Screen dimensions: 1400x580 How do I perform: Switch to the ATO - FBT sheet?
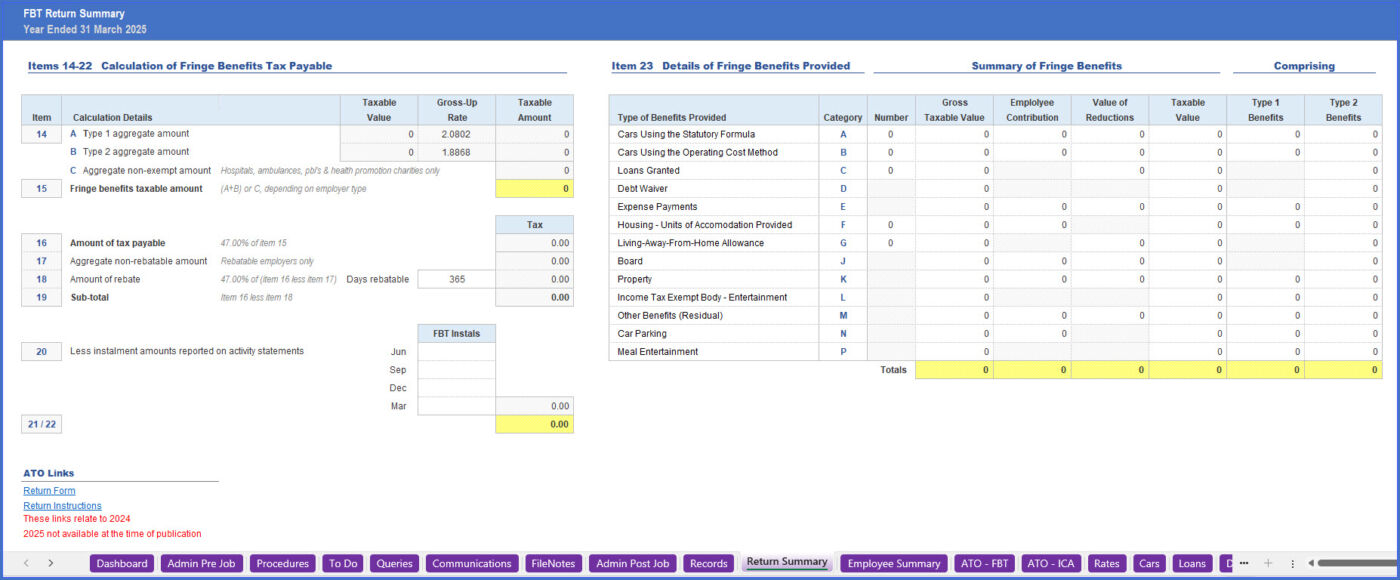983,563
